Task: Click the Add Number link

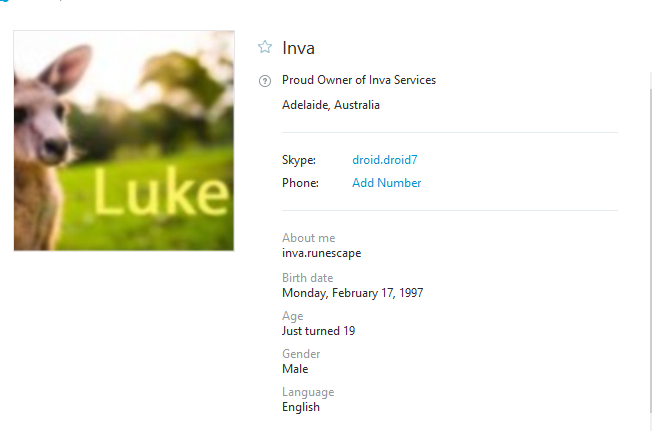Action: pos(386,183)
